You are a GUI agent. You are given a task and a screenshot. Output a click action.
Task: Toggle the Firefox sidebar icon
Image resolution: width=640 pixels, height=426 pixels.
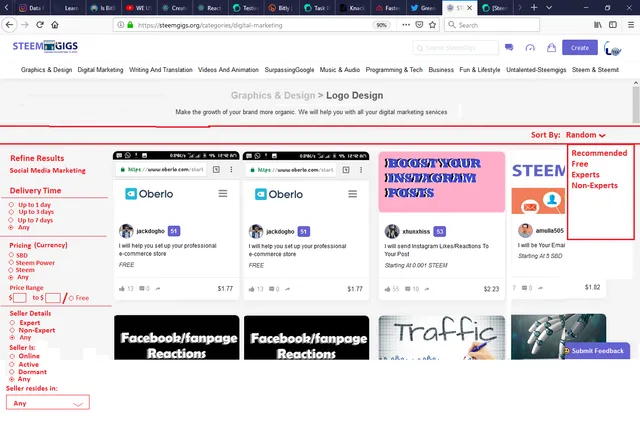(x=613, y=25)
